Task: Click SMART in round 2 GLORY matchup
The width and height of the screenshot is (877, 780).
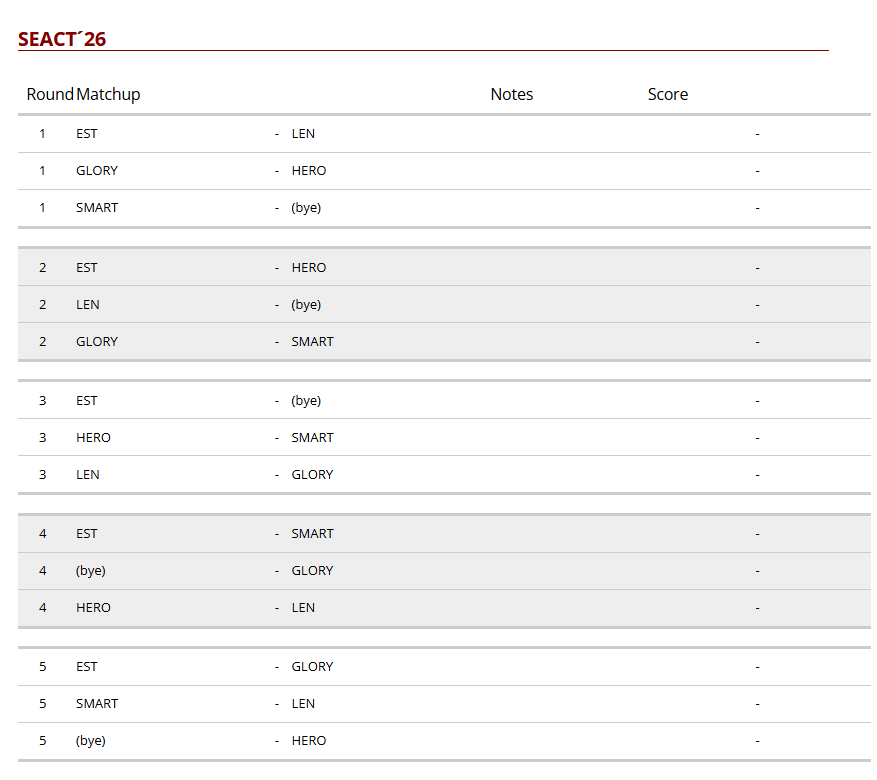Action: [312, 342]
